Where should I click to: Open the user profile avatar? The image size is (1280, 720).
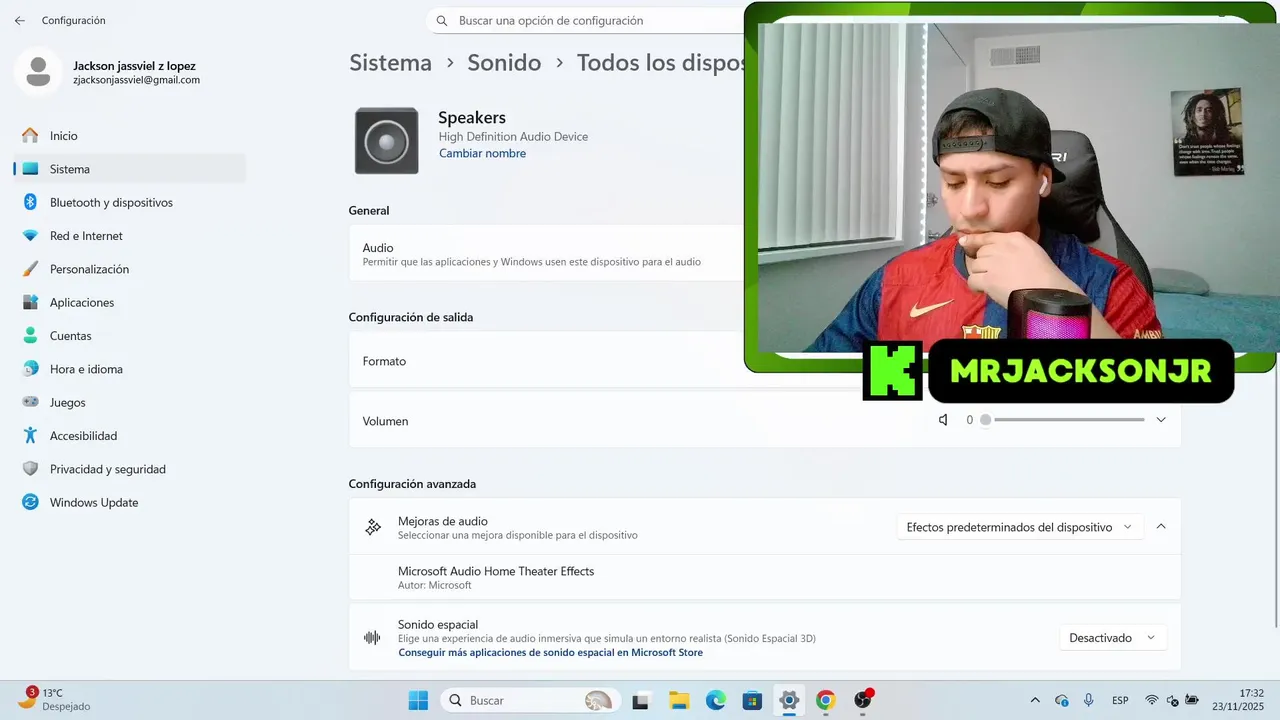click(x=38, y=72)
